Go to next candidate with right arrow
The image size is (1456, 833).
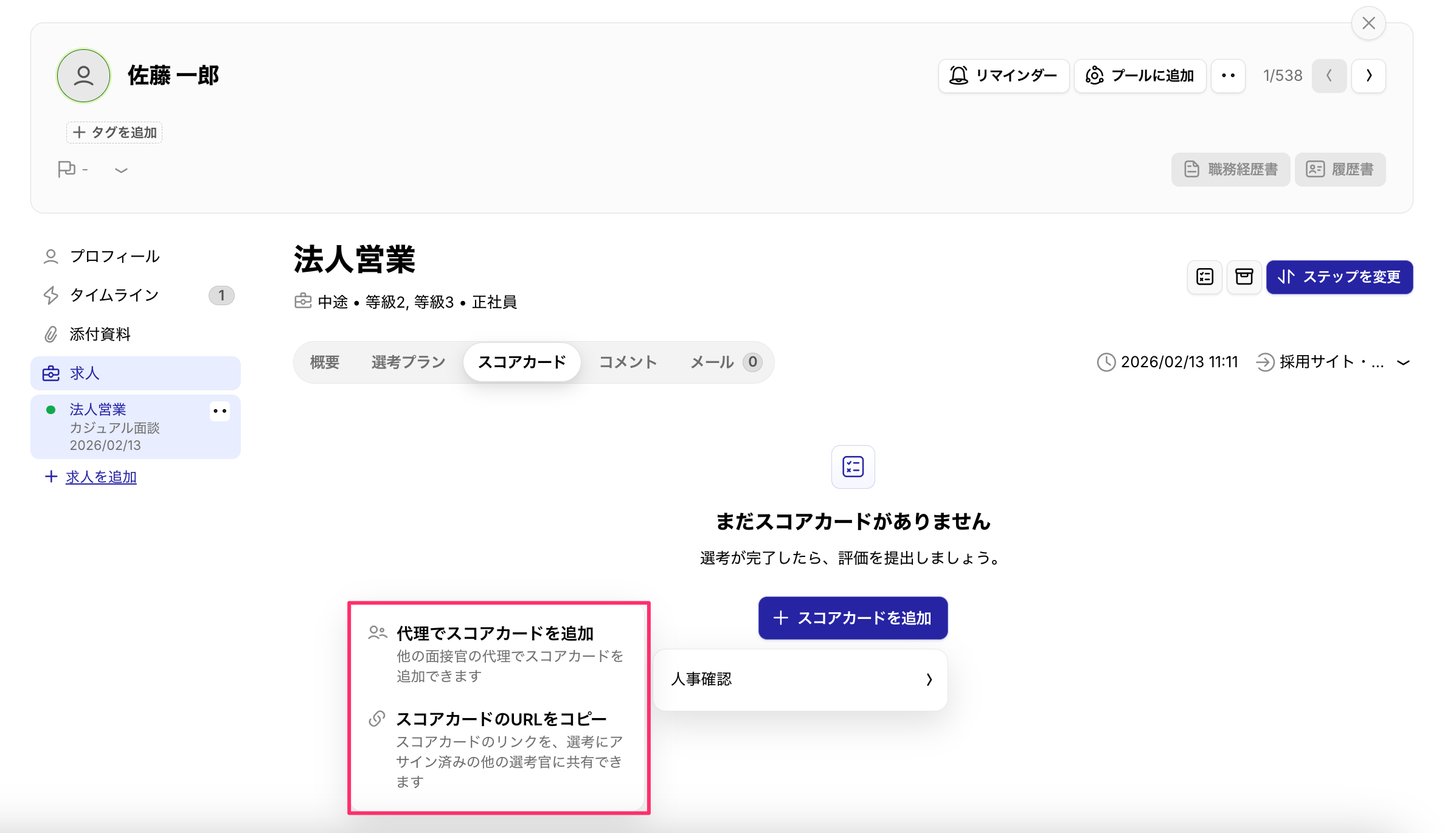[x=1368, y=75]
